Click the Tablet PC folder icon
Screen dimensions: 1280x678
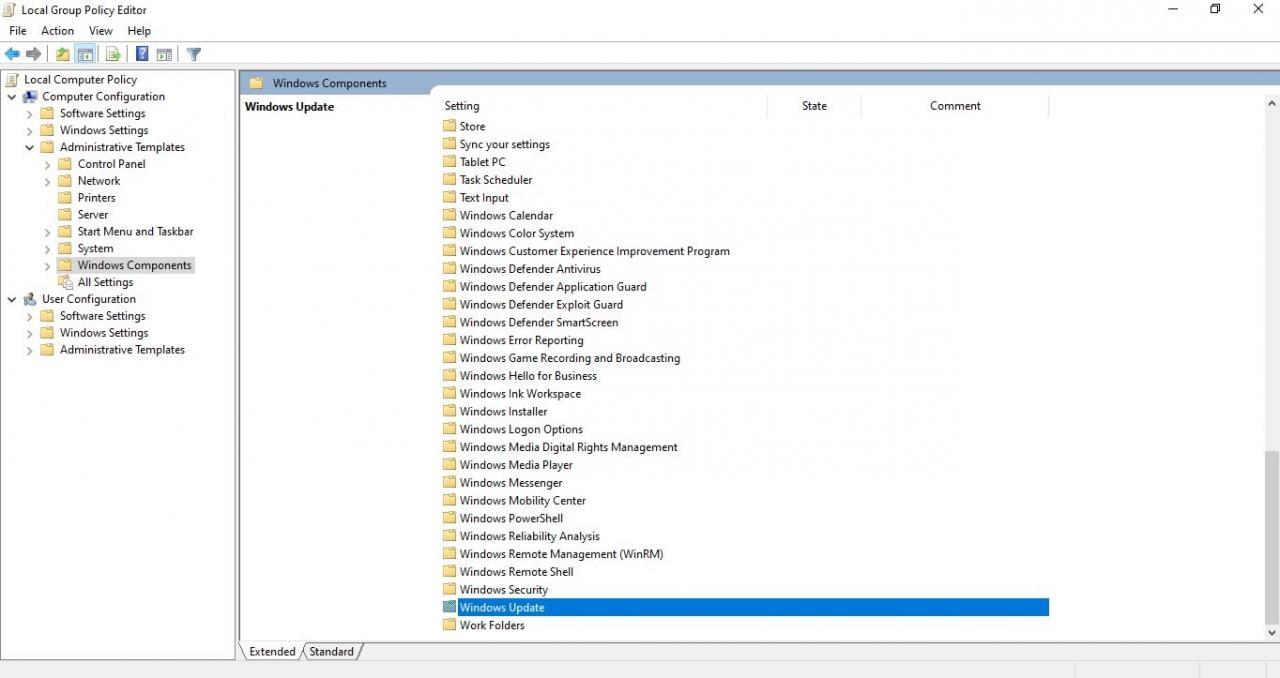click(x=449, y=162)
